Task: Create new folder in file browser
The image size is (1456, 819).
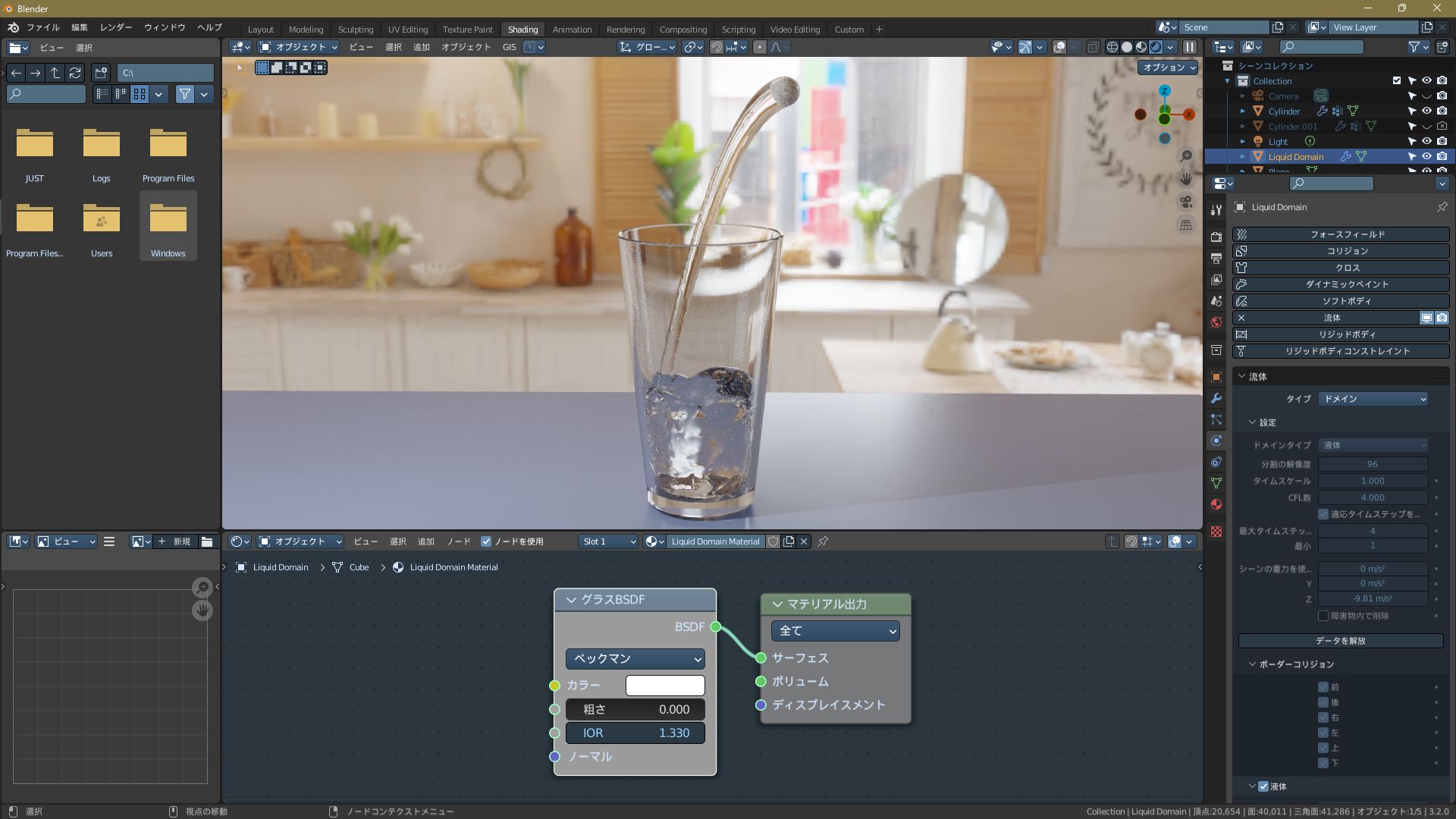Action: 101,73
